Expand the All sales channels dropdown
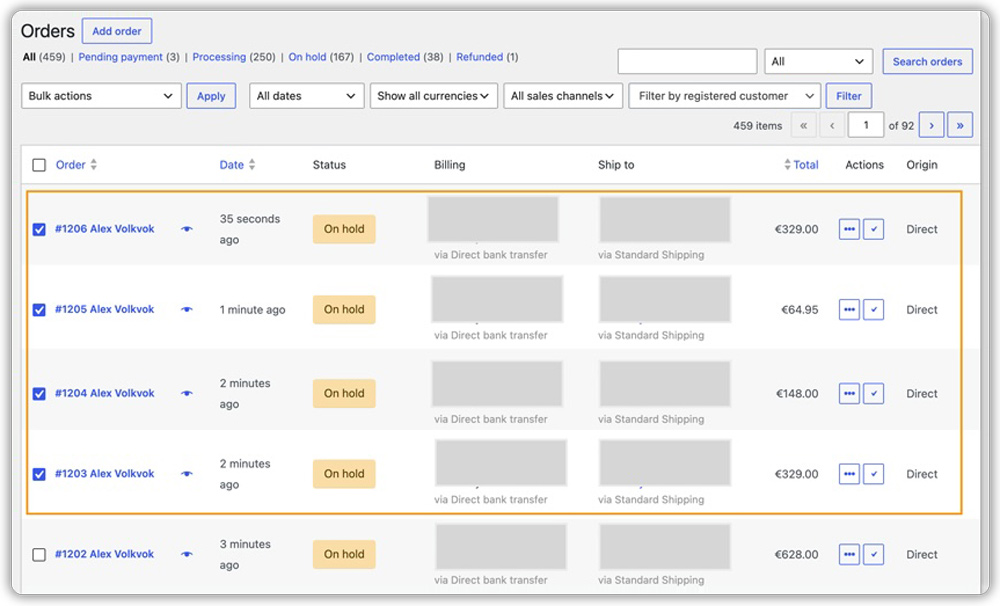1000x606 pixels. click(562, 96)
